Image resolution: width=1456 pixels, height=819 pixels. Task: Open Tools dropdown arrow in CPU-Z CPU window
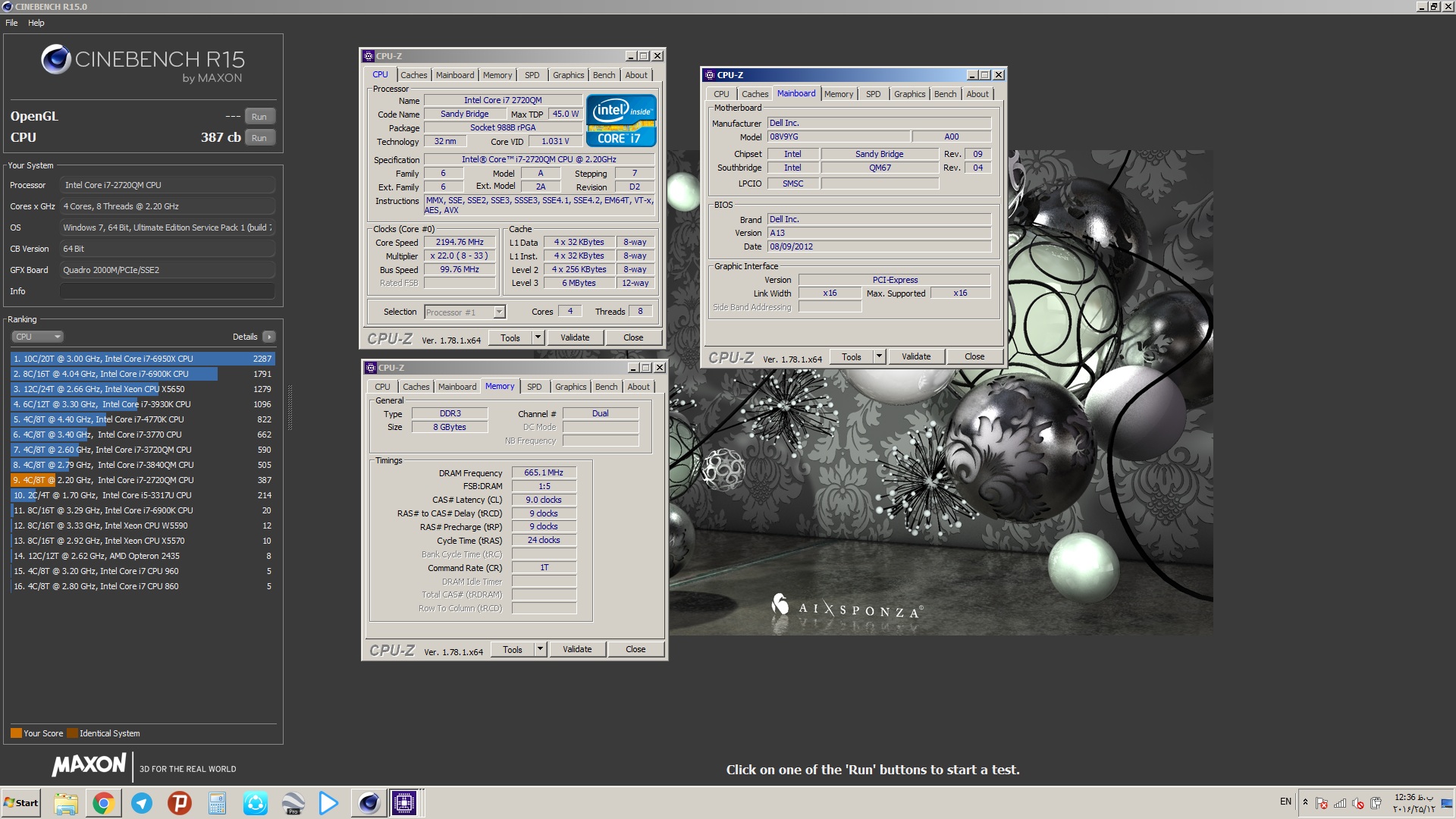pos(538,337)
